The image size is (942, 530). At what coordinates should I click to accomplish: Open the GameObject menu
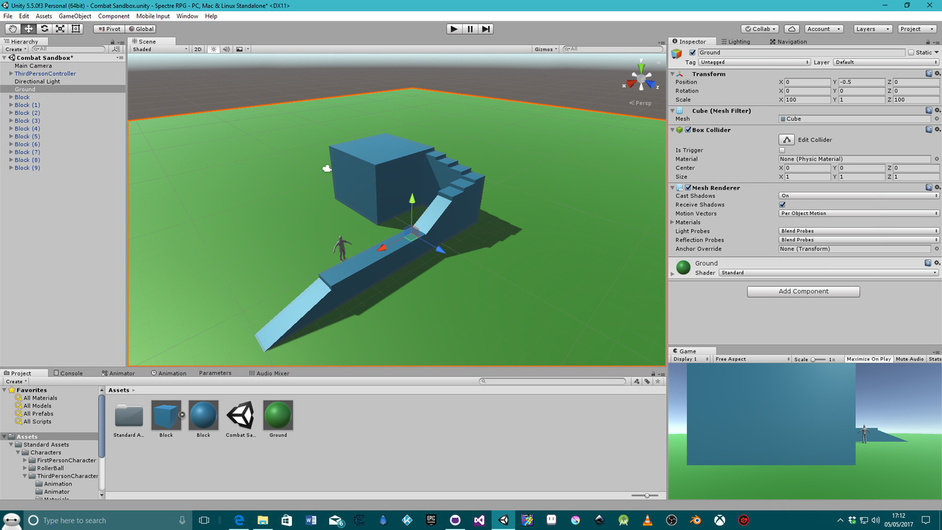(x=75, y=16)
